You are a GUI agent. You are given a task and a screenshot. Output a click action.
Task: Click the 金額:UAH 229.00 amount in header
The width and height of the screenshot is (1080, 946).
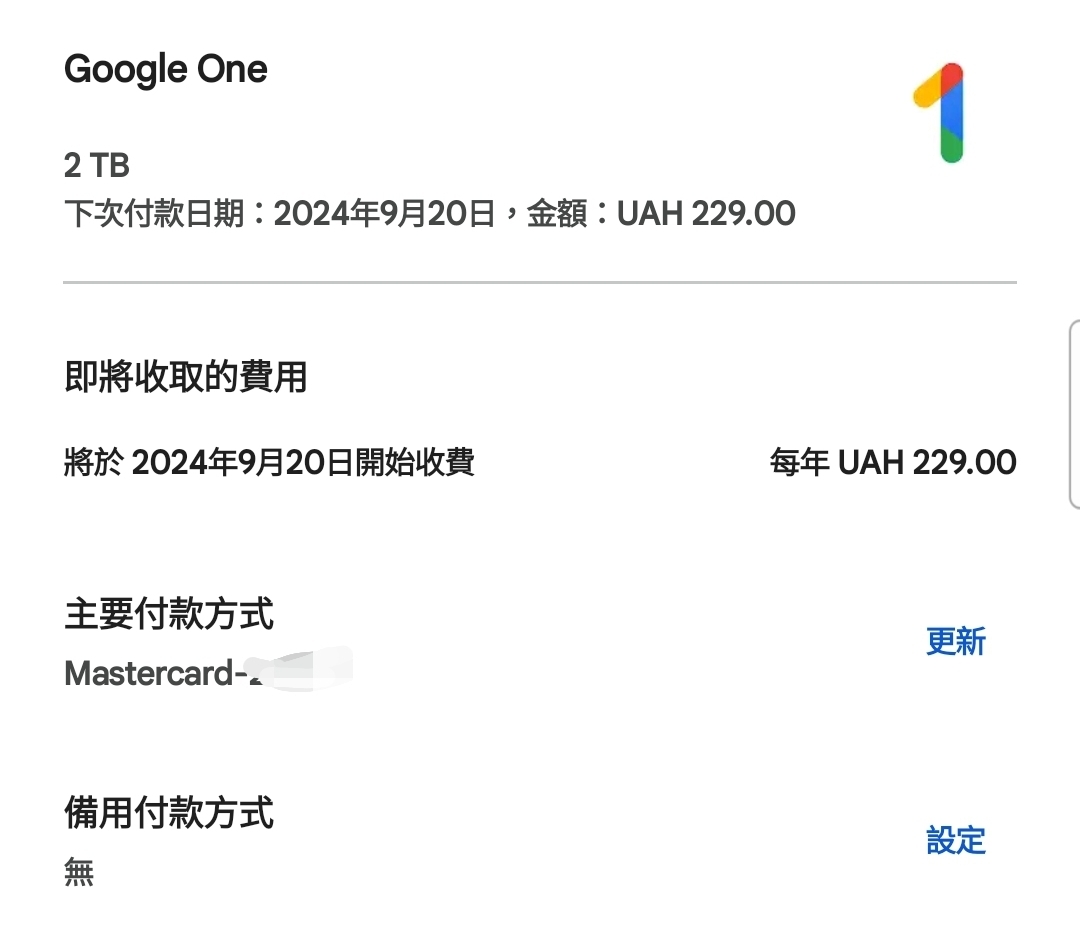click(661, 213)
